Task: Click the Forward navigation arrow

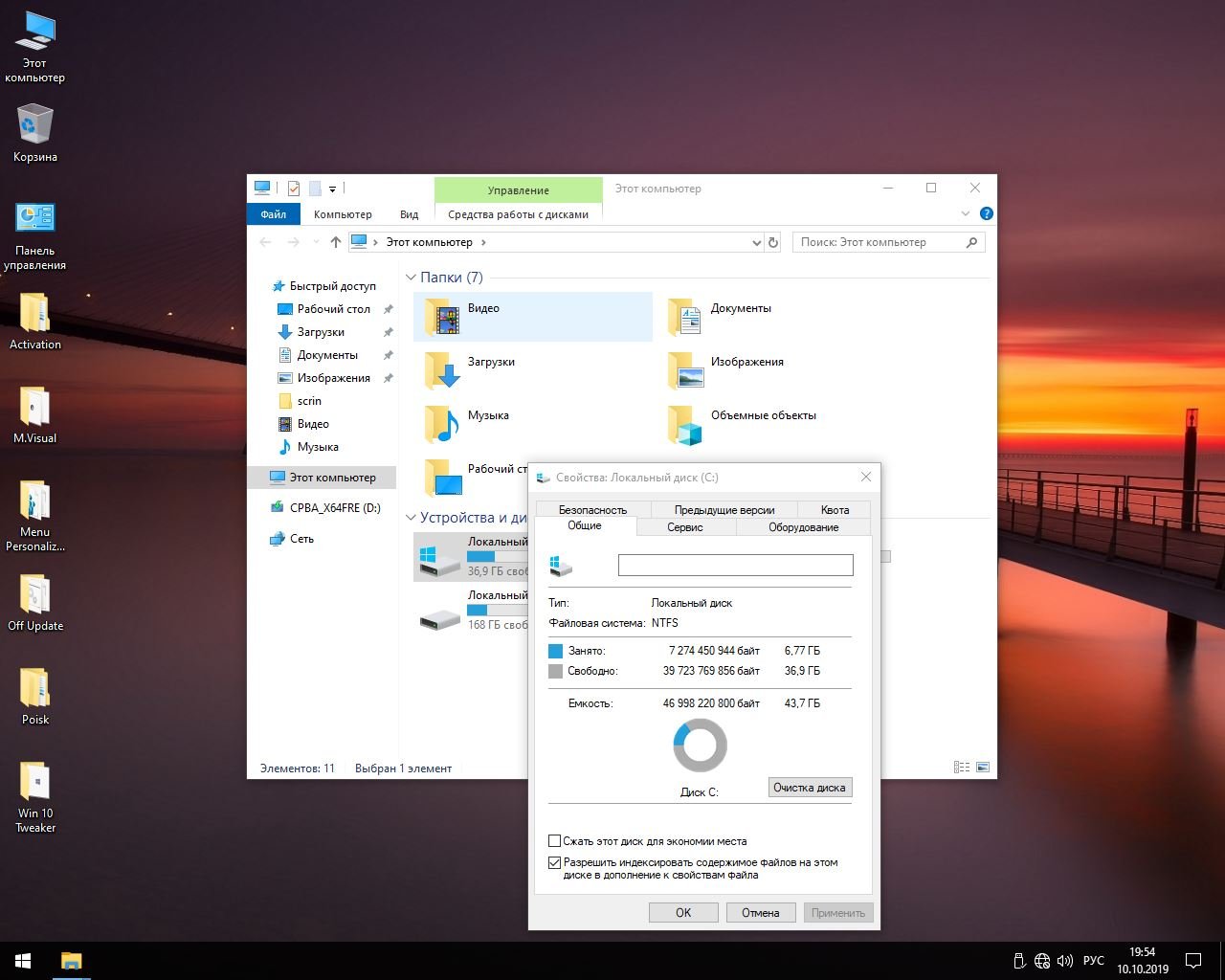Action: tap(294, 242)
